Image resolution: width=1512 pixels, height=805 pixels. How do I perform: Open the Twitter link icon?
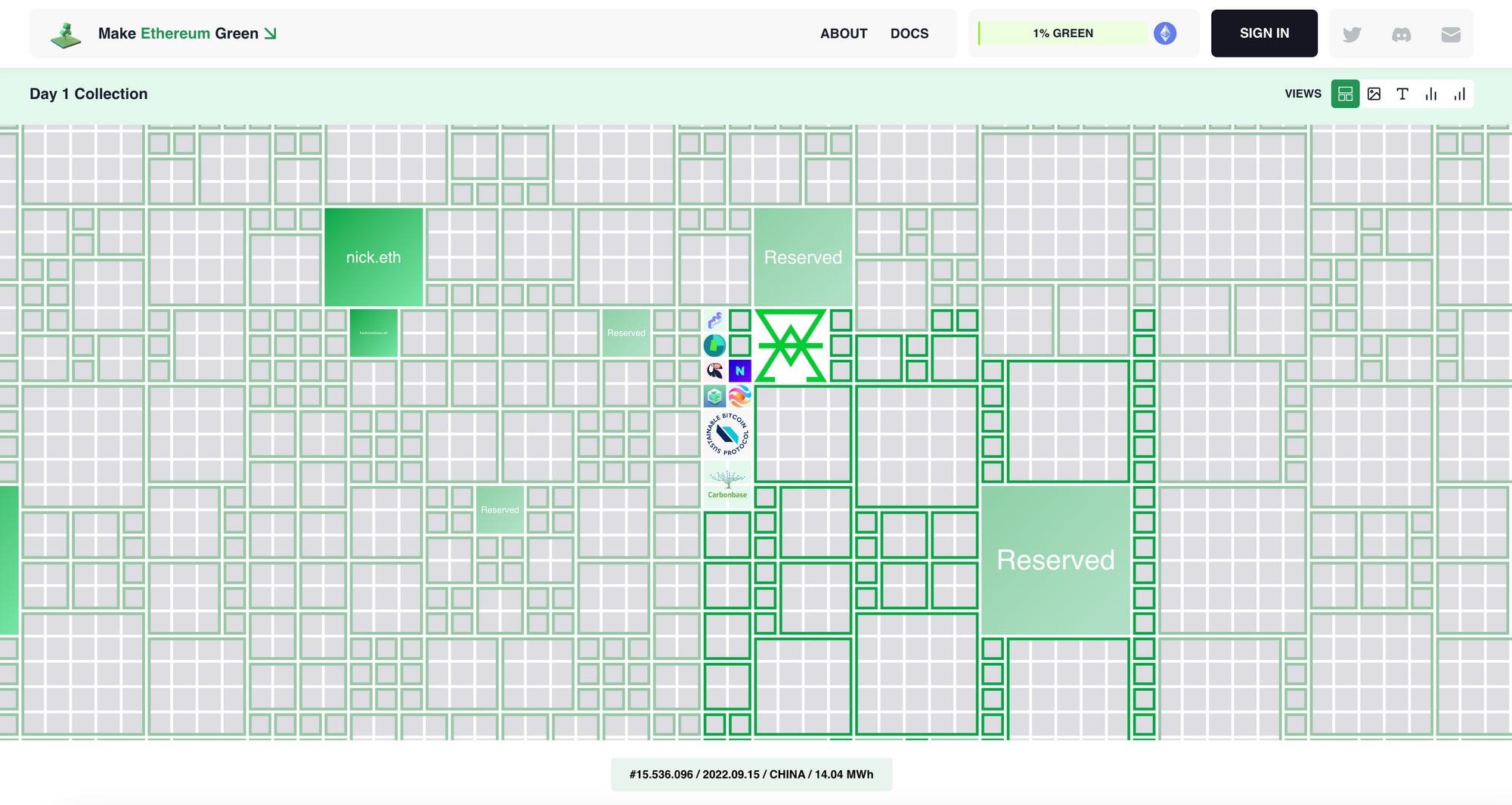(1352, 34)
